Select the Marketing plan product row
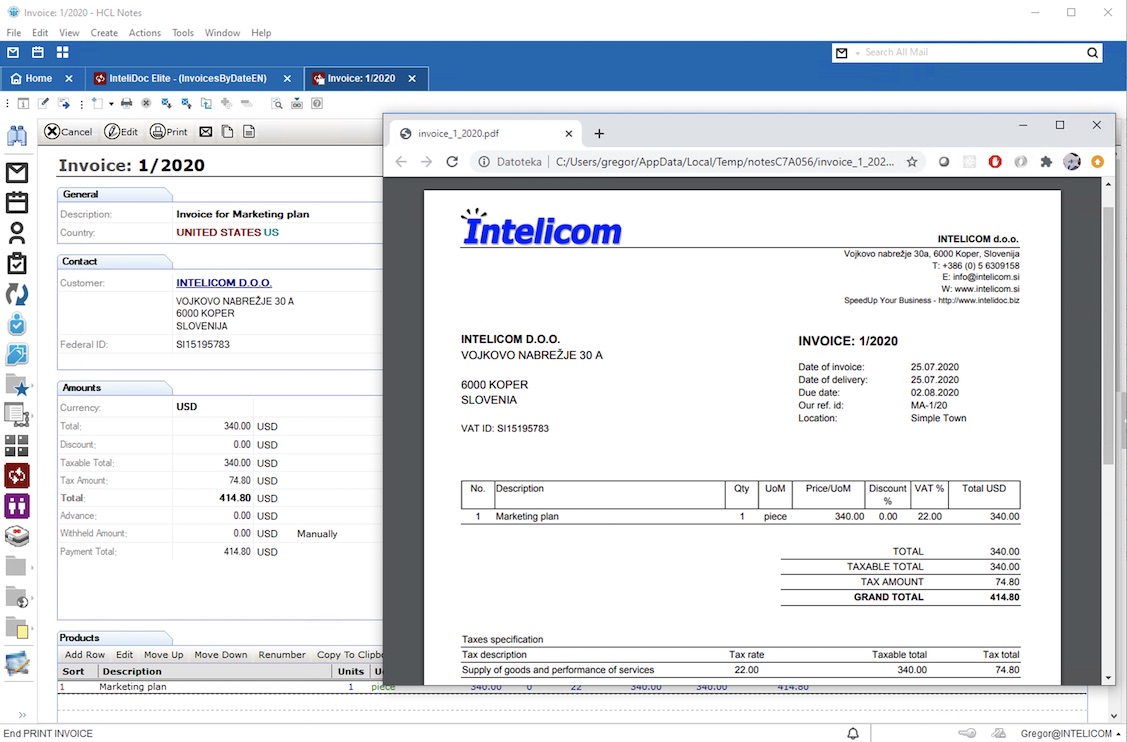 [x=219, y=687]
